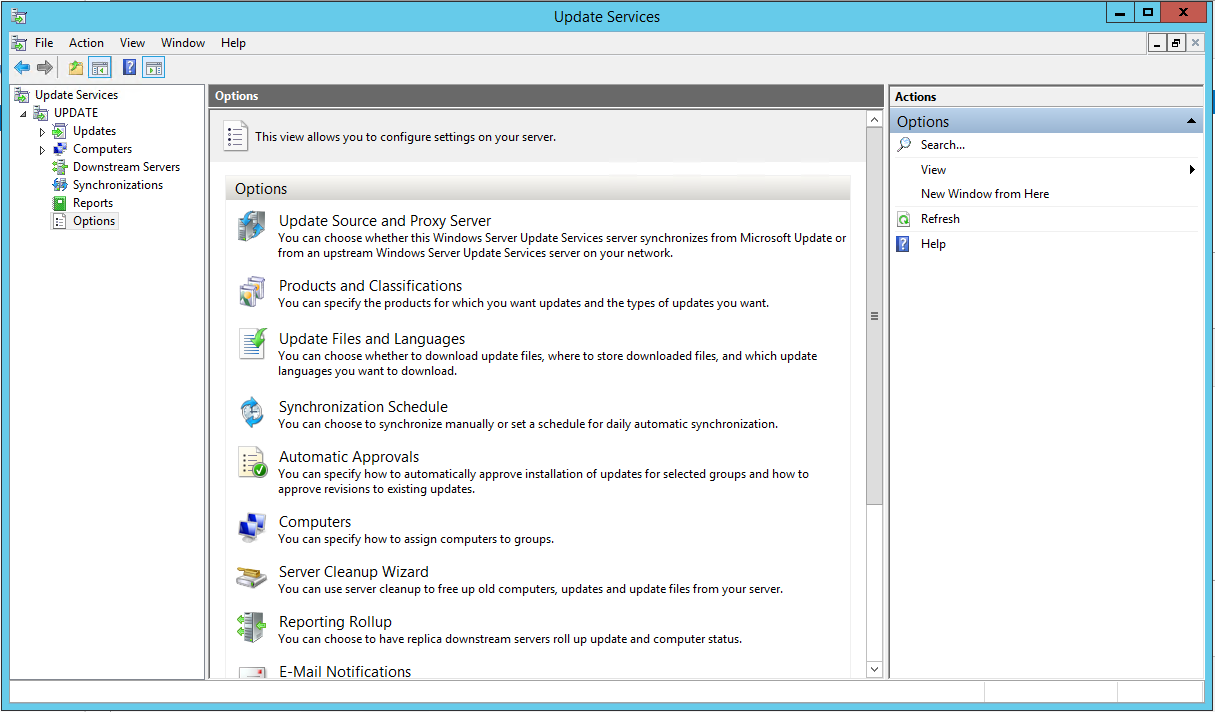Viewport: 1215px width, 712px height.
Task: Open the Action menu
Action: point(86,43)
